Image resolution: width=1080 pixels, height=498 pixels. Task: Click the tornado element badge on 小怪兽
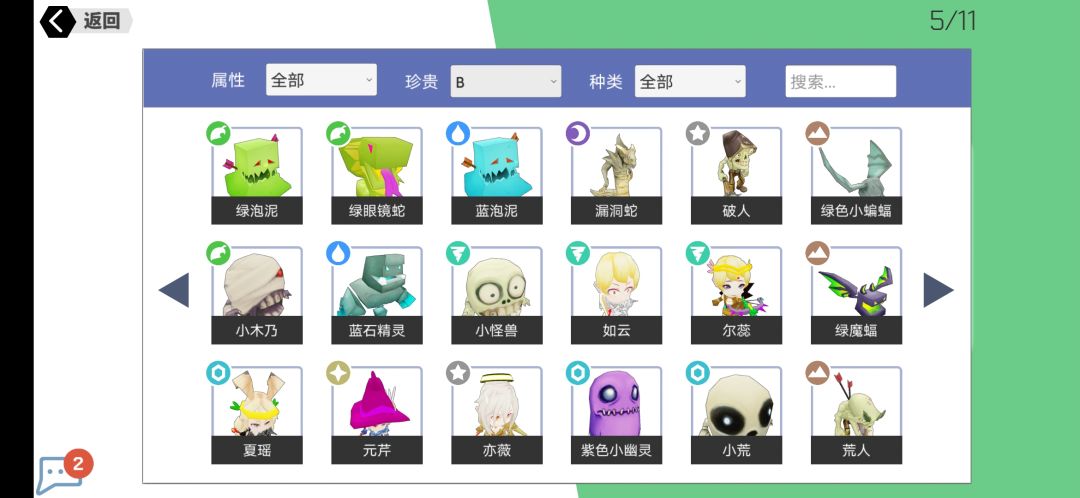click(x=458, y=253)
